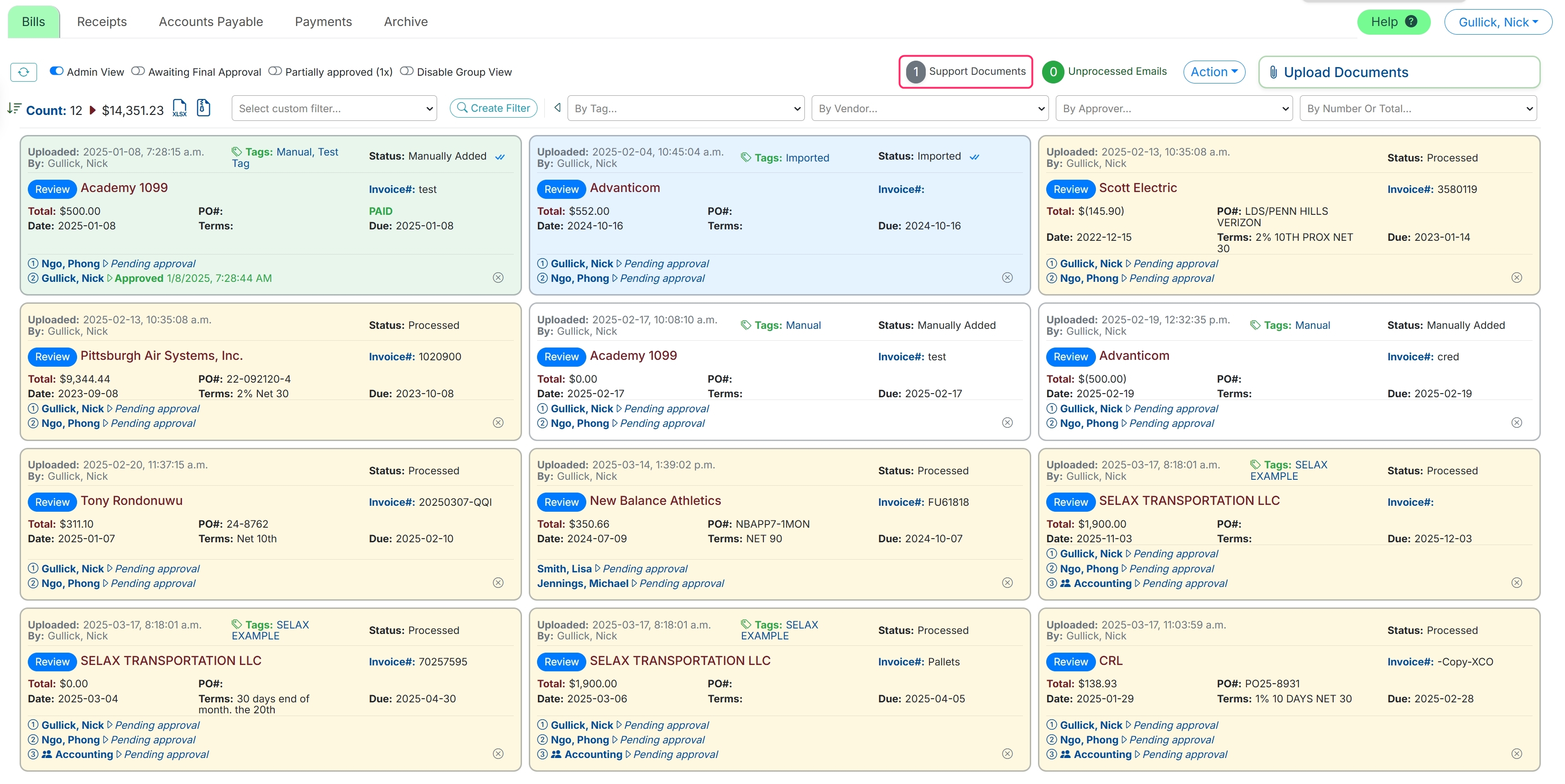Image resolution: width=1565 pixels, height=784 pixels.
Task: Click the Create Filter button
Action: 493,108
